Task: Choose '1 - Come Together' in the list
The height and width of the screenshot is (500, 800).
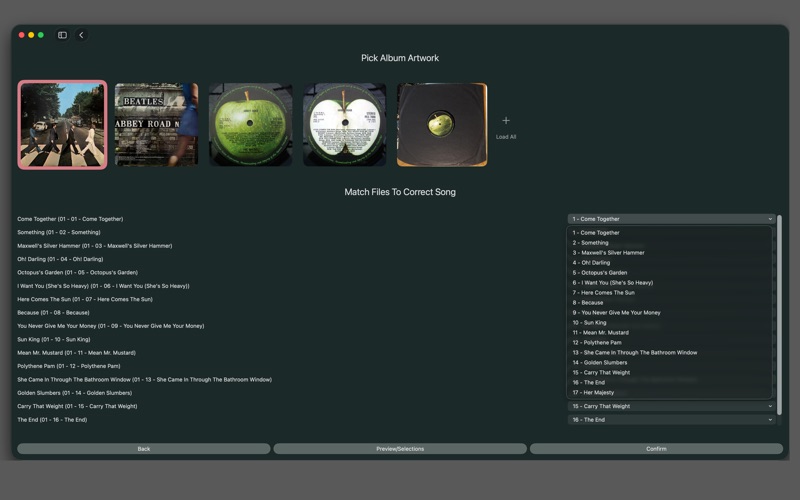Action: [x=669, y=233]
